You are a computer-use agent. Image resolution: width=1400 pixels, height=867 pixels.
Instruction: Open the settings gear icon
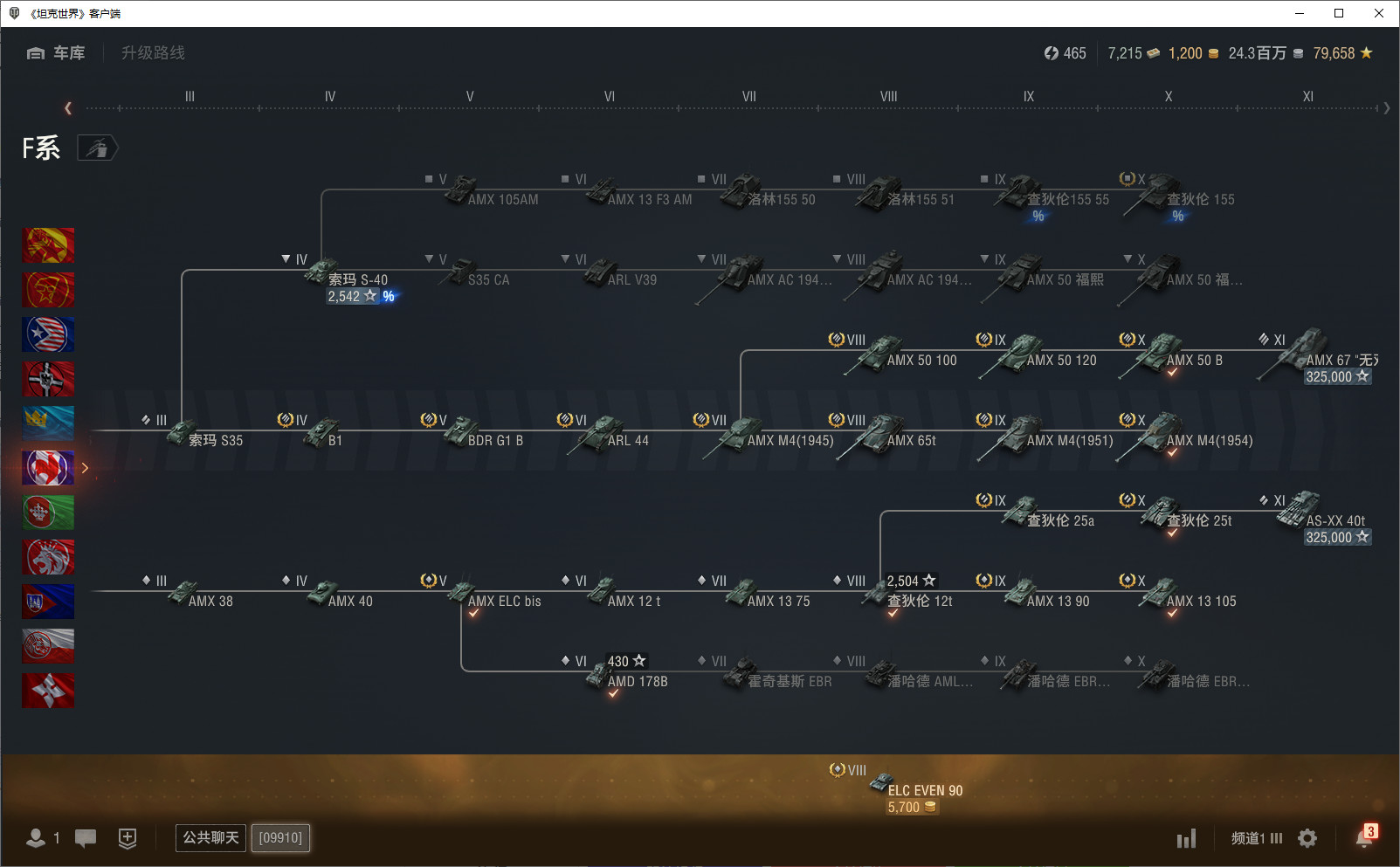1307,839
